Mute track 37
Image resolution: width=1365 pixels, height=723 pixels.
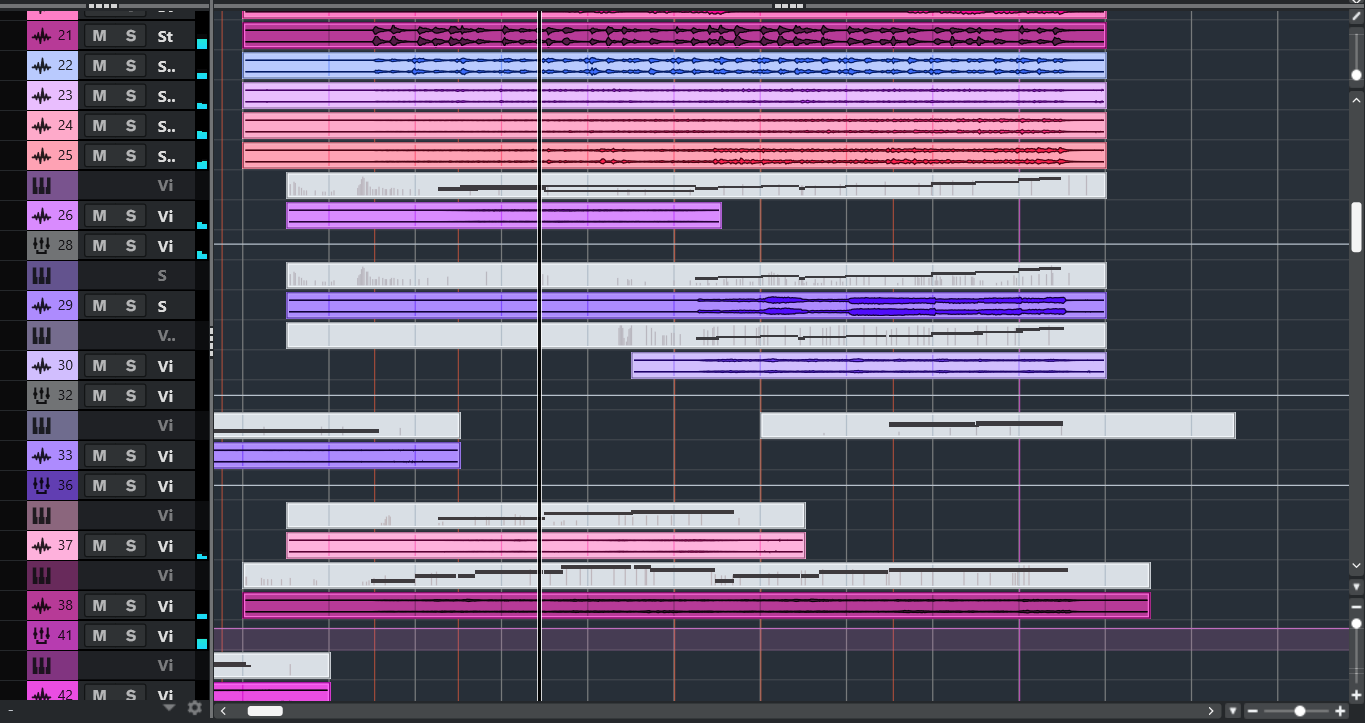(99, 546)
